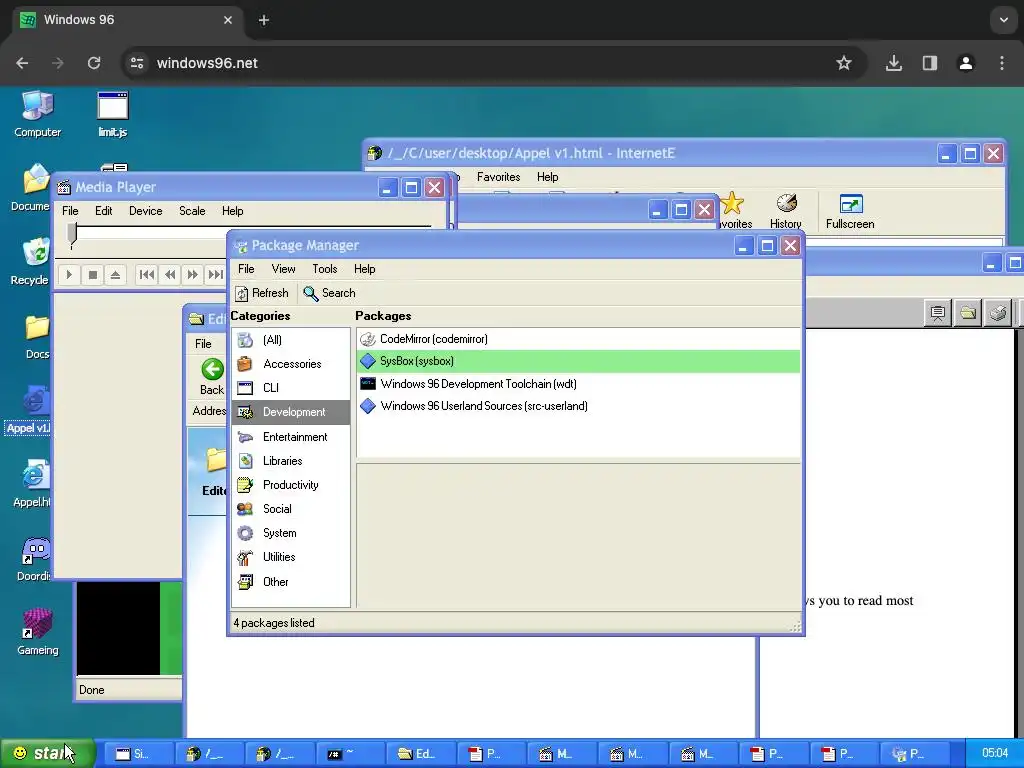1024x768 pixels.
Task: Select the Productivity category
Action: click(291, 485)
